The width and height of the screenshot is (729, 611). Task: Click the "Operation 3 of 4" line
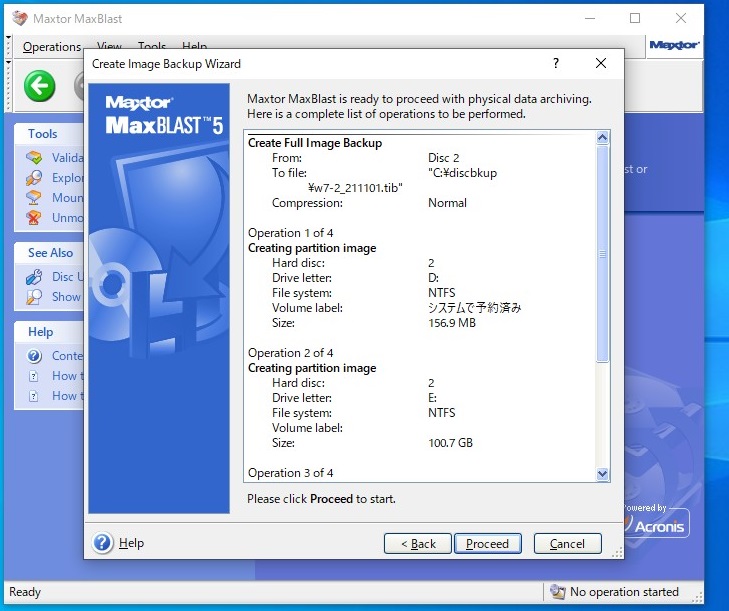pyautogui.click(x=291, y=473)
